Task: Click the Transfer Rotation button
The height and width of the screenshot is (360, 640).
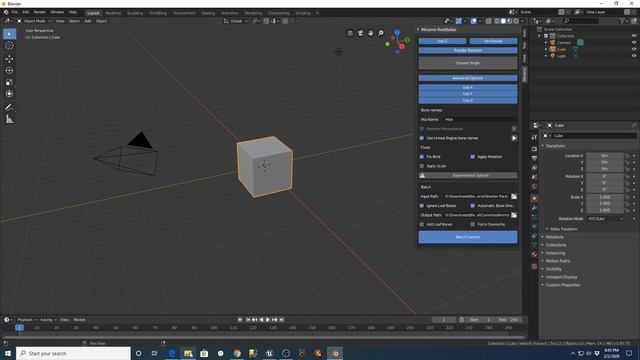Action: click(468, 50)
